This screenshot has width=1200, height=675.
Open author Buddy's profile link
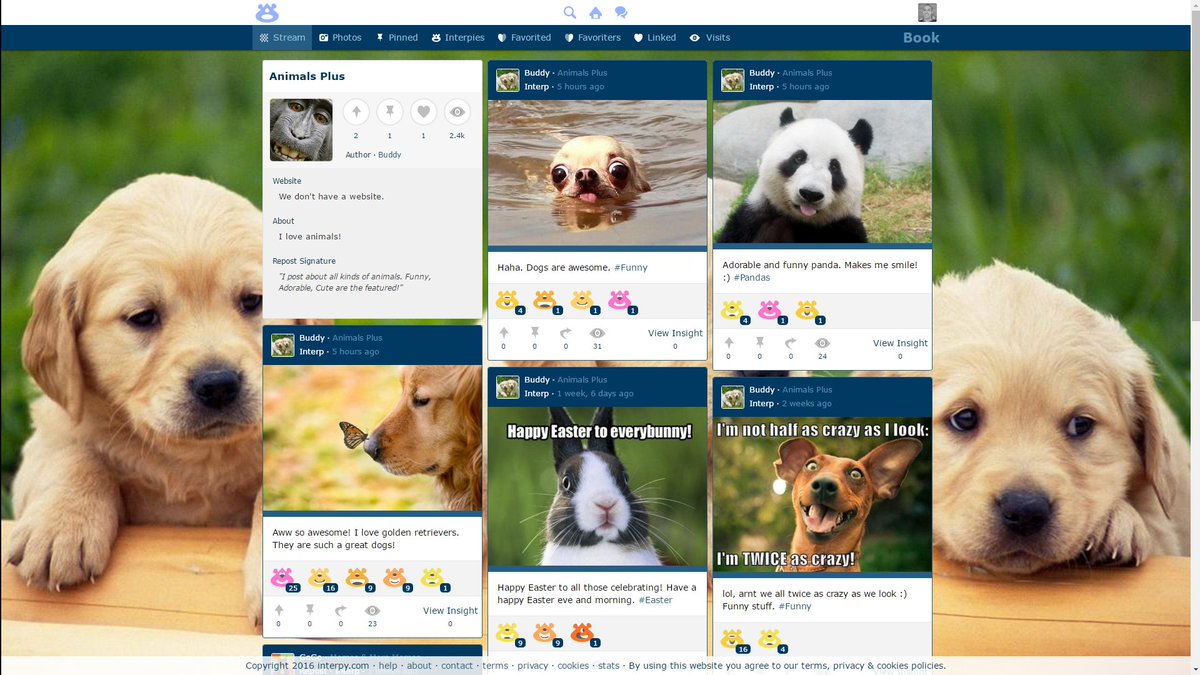(390, 155)
